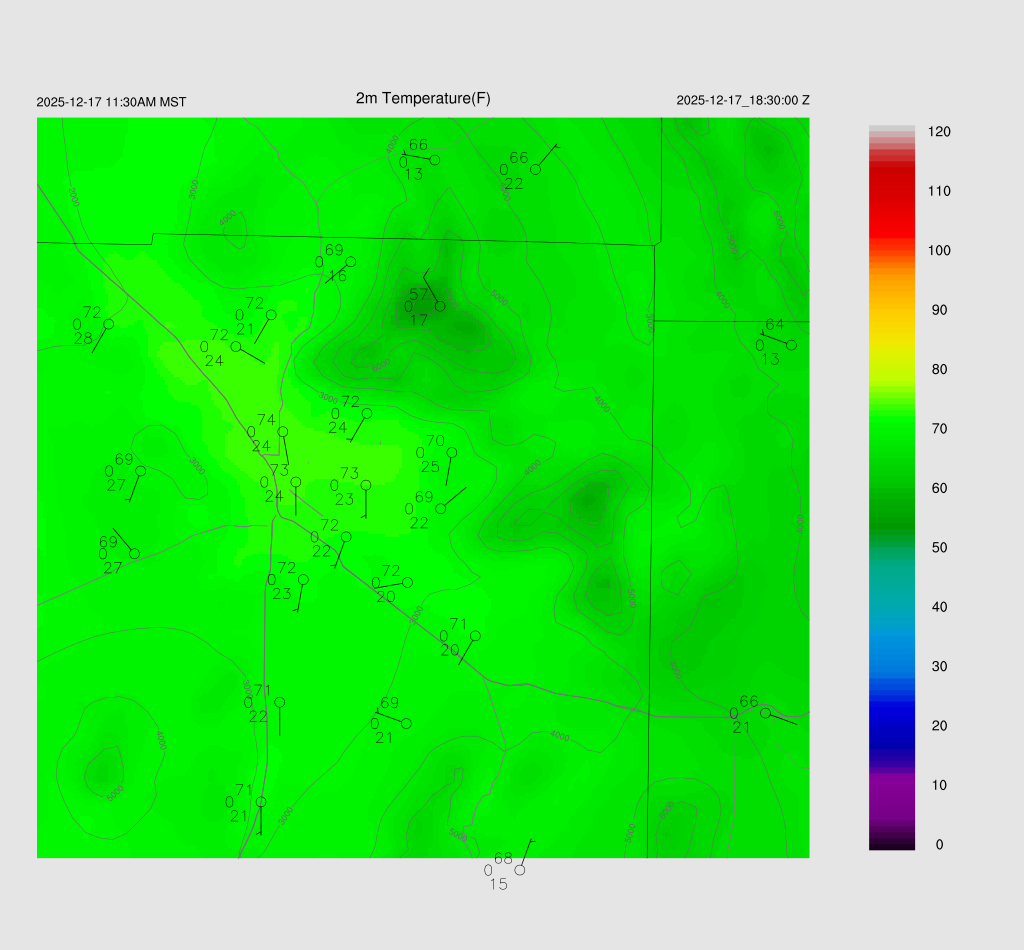The width and height of the screenshot is (1024, 950).
Task: Click the yellow colorbar band near 85
Action: click(891, 340)
